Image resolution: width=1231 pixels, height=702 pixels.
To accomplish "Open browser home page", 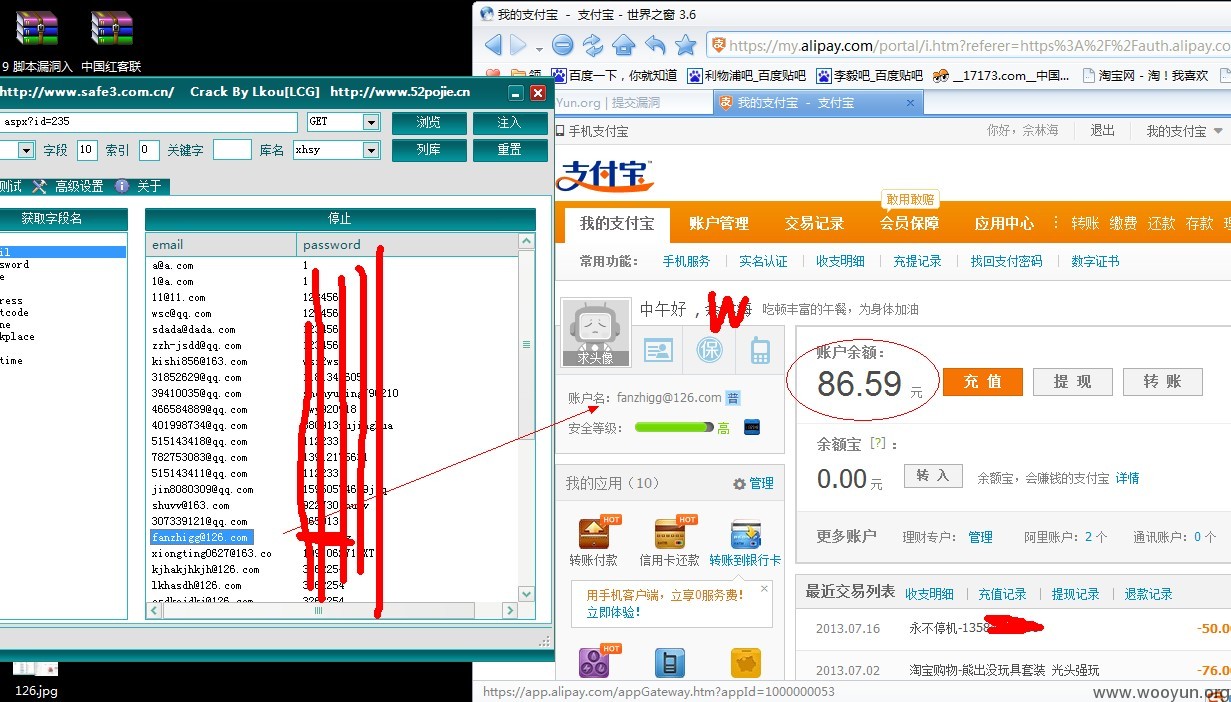I will point(624,45).
